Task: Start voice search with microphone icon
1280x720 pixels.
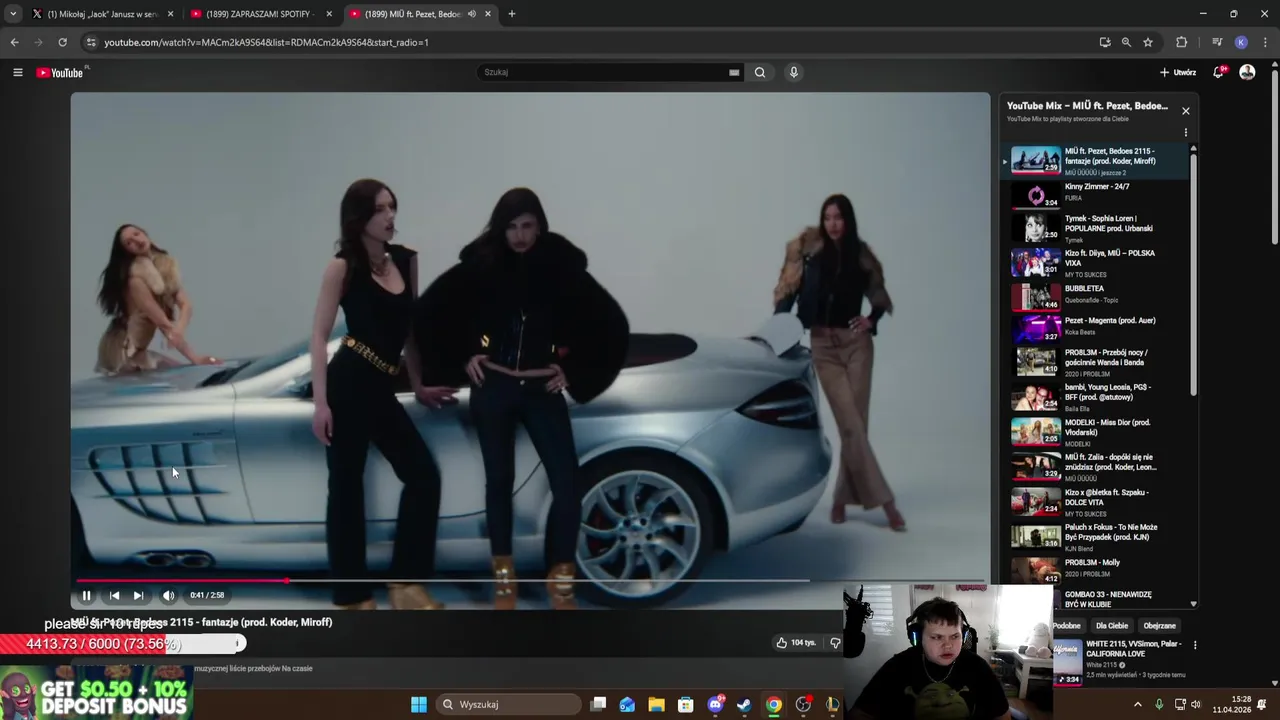Action: point(793,72)
